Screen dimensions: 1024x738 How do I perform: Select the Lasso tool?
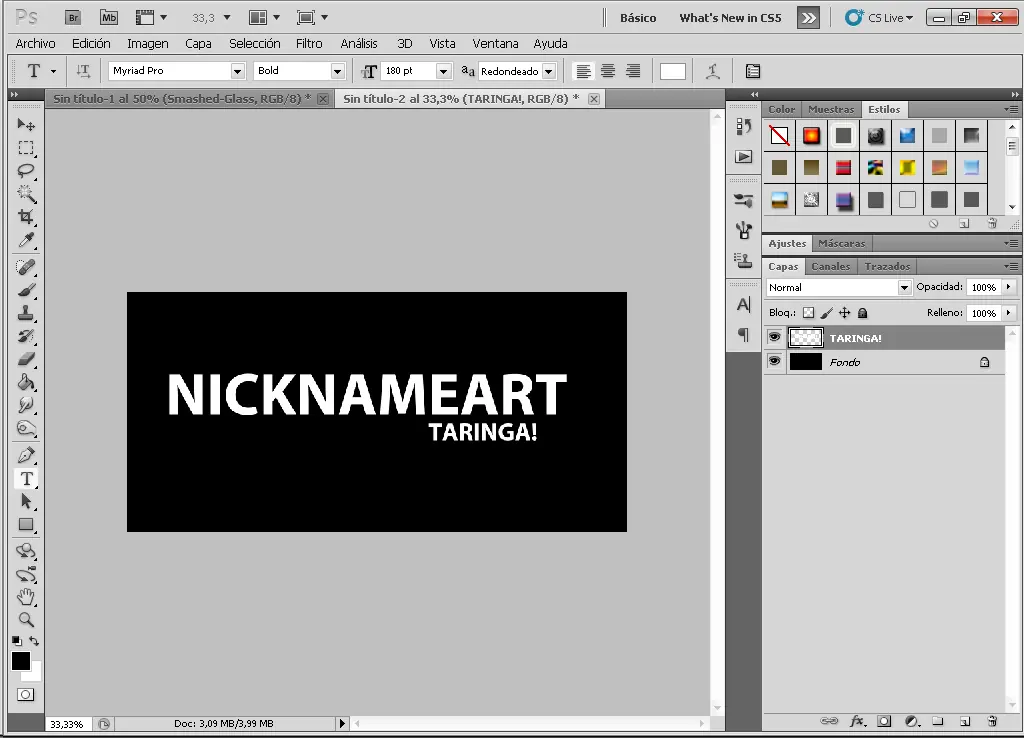tap(26, 171)
